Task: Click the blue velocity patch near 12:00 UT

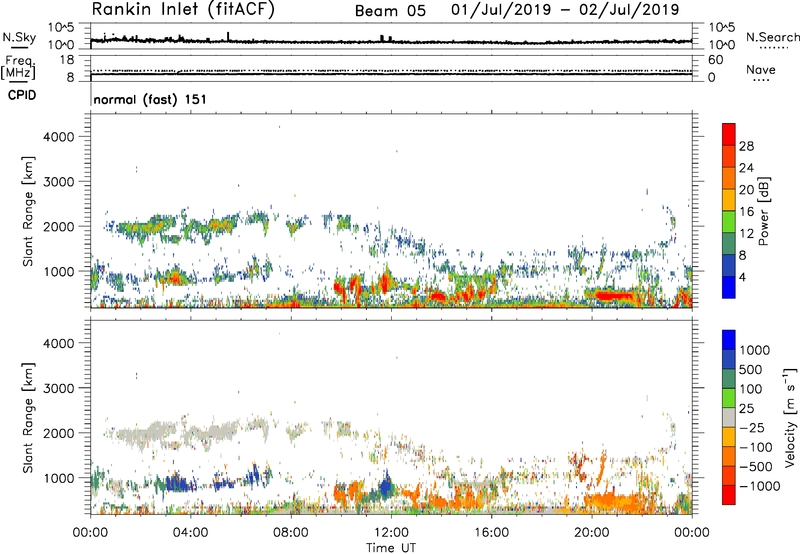Action: [x=386, y=488]
